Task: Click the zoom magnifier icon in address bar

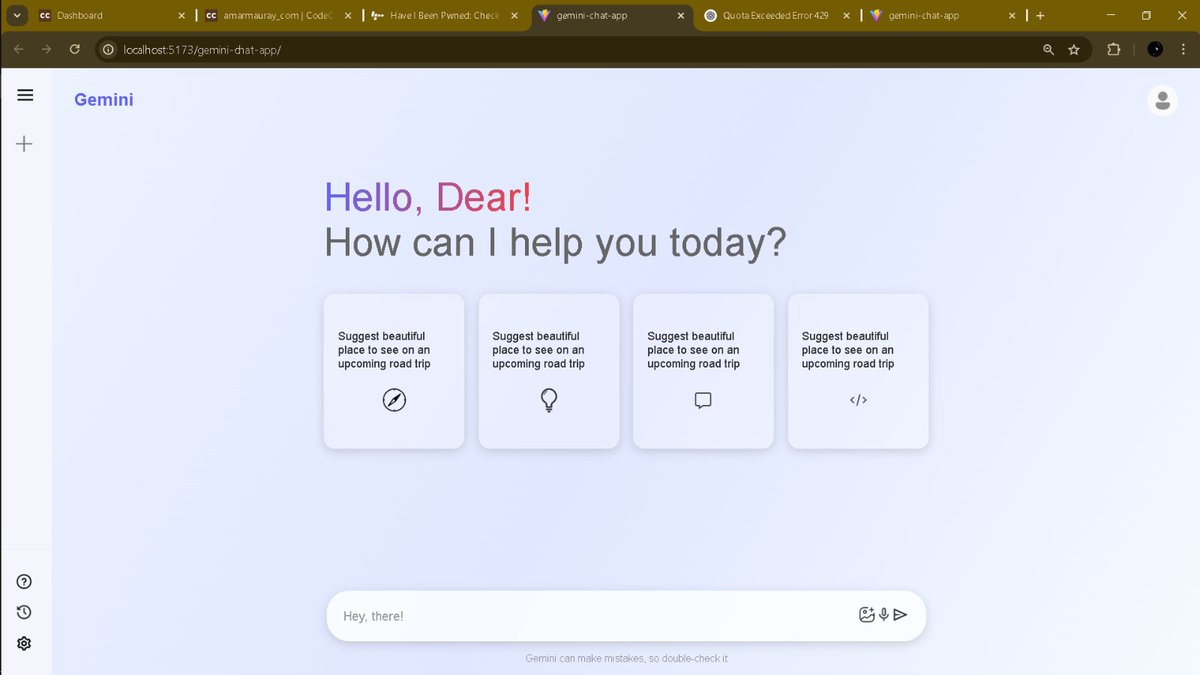Action: pyautogui.click(x=1048, y=49)
